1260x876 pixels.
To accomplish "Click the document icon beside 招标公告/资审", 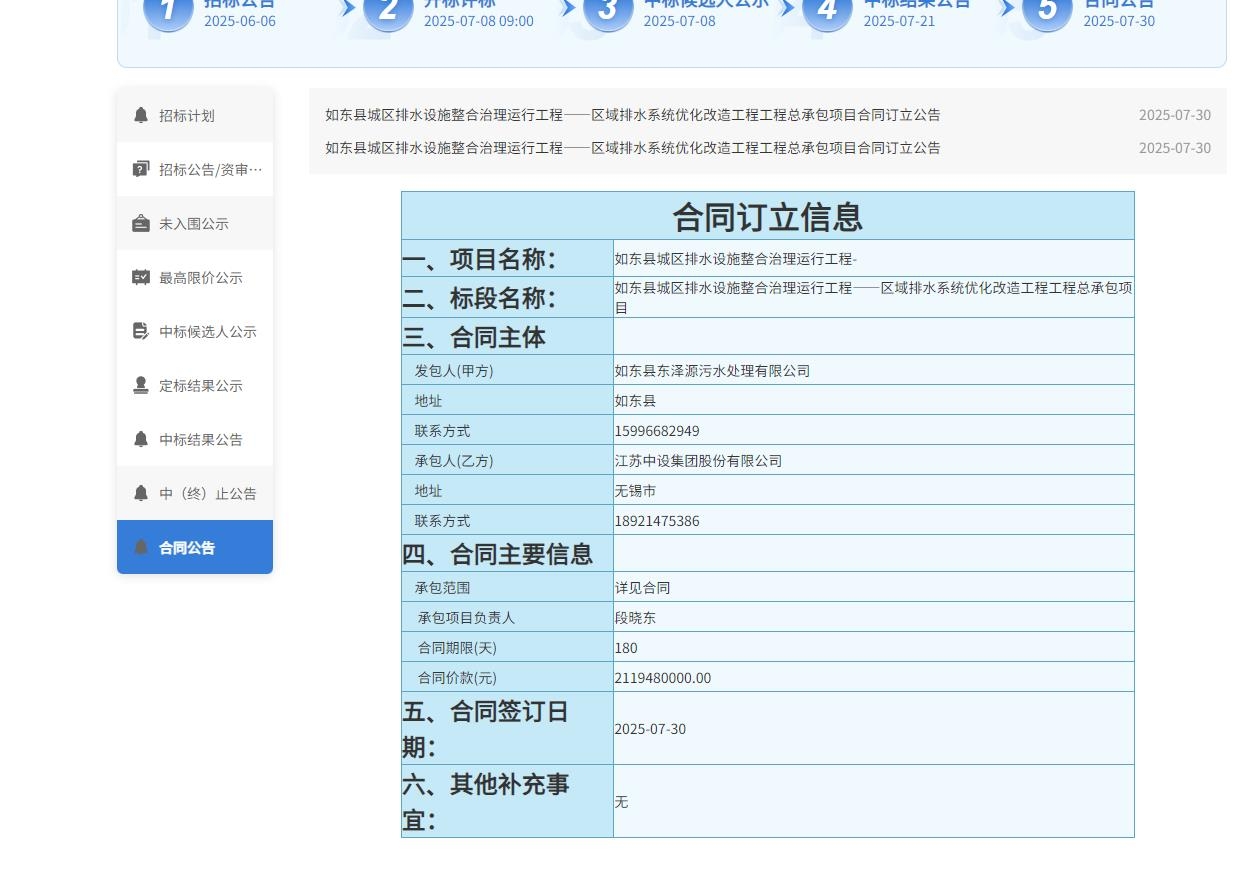I will [141, 169].
